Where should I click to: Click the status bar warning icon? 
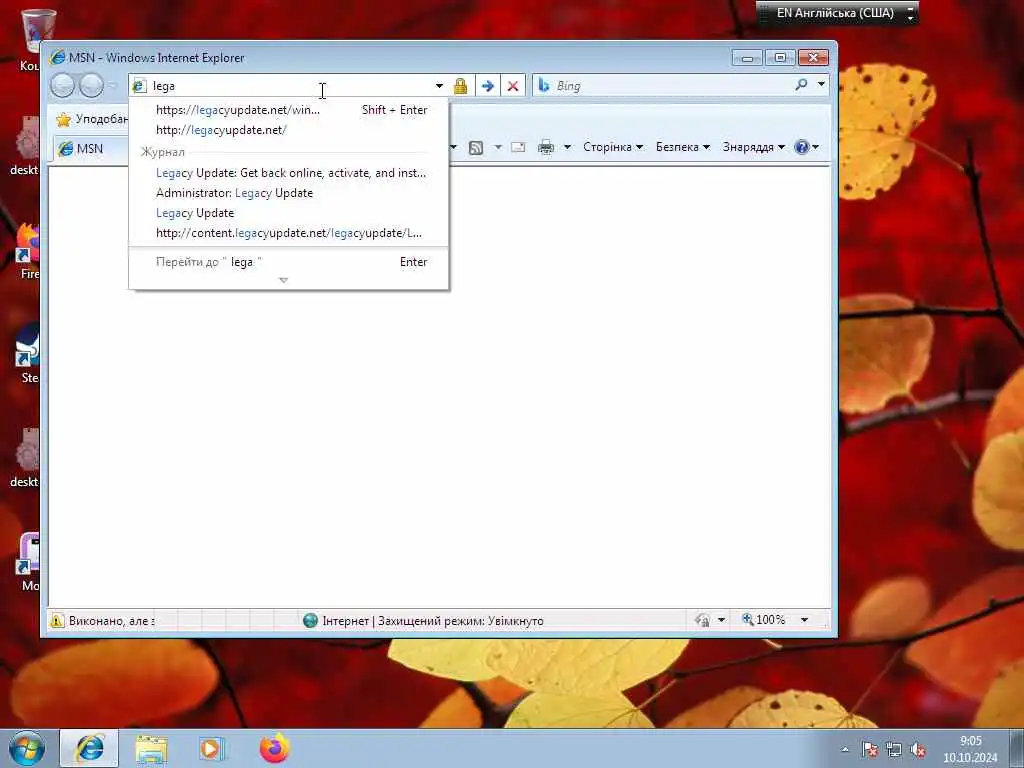[x=57, y=621]
